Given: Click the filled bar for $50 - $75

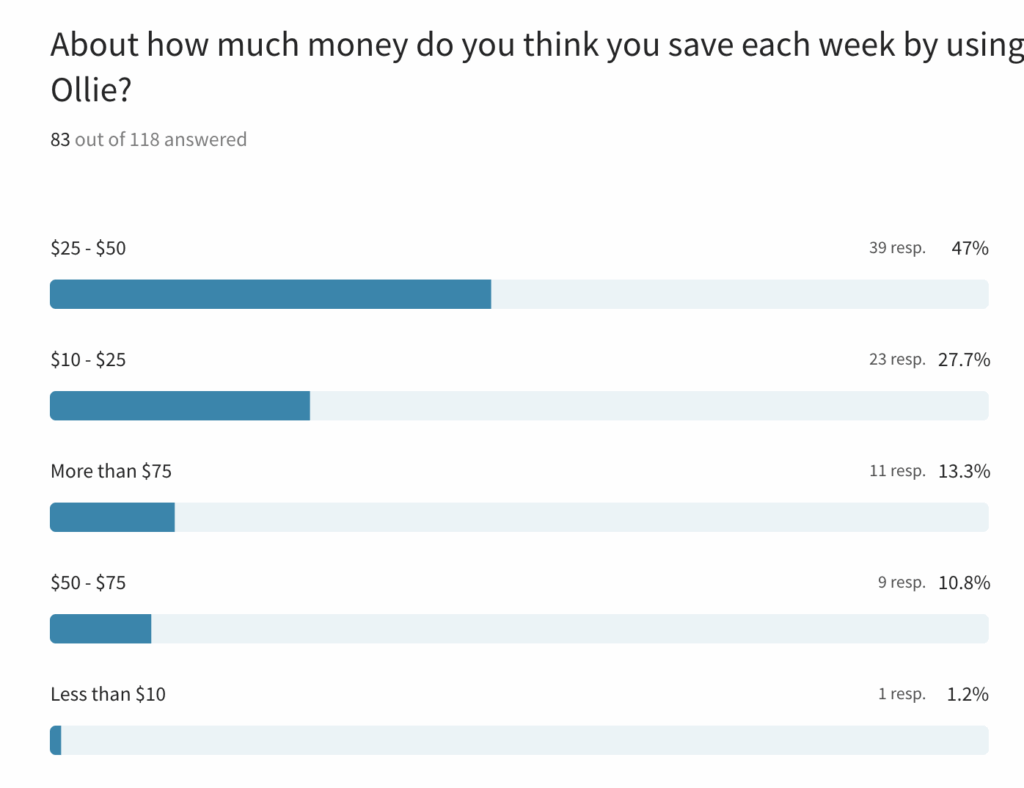Looking at the screenshot, I should pos(100,629).
